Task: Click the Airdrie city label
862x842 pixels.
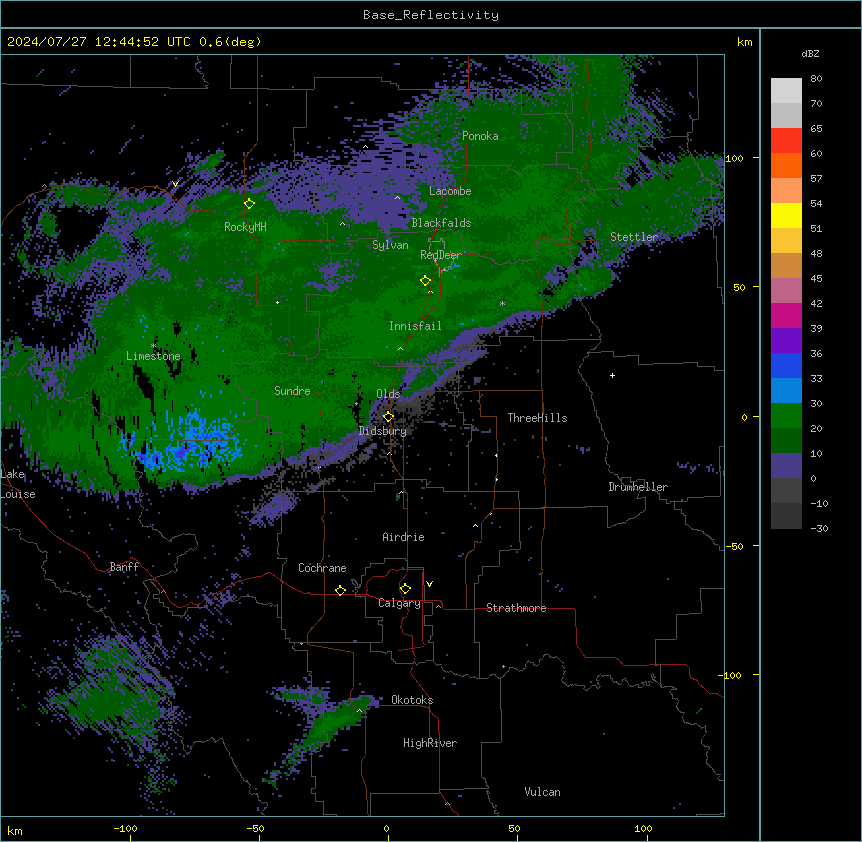Action: pyautogui.click(x=403, y=537)
